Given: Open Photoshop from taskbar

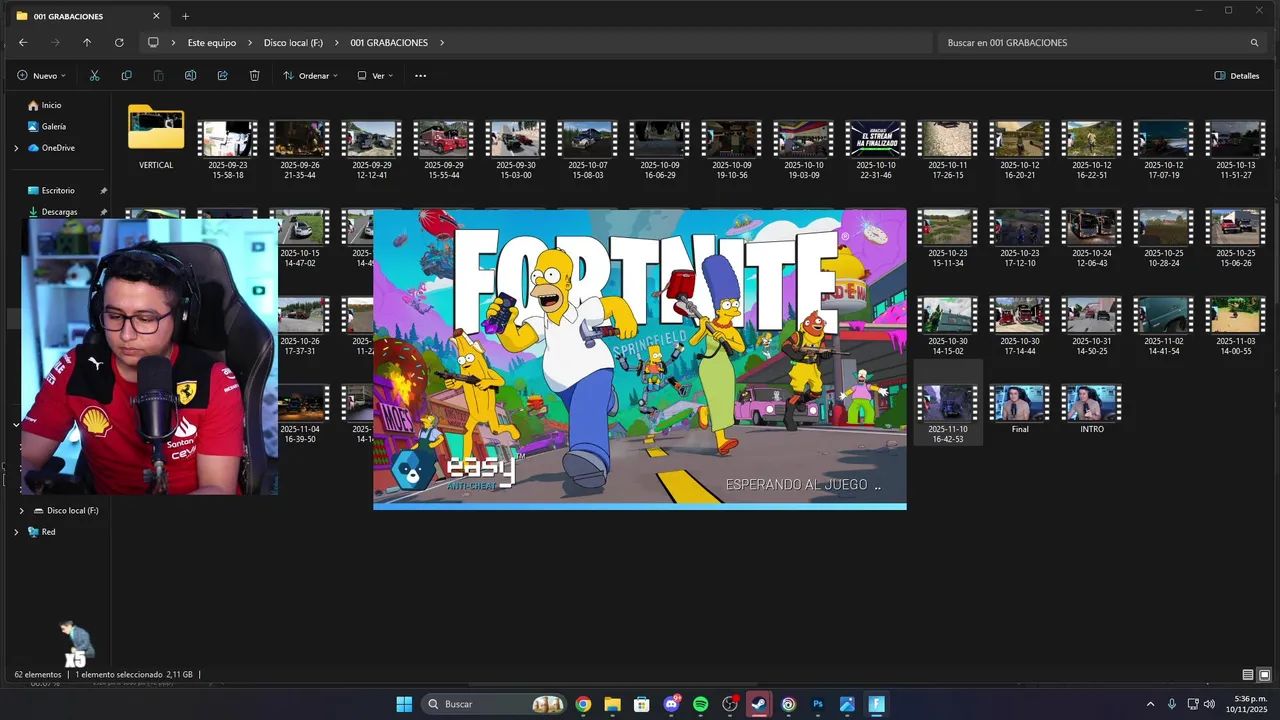Looking at the screenshot, I should [818, 704].
